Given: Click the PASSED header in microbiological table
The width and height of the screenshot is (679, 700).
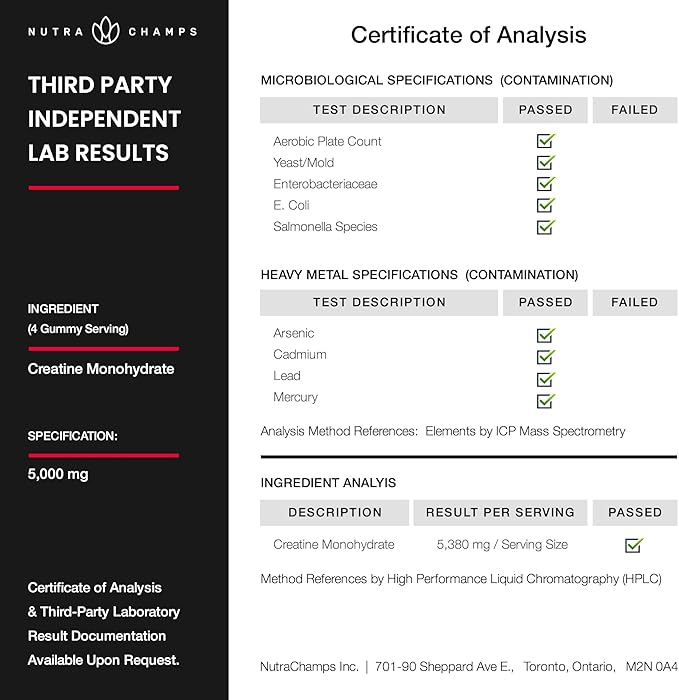Looking at the screenshot, I should [x=545, y=110].
